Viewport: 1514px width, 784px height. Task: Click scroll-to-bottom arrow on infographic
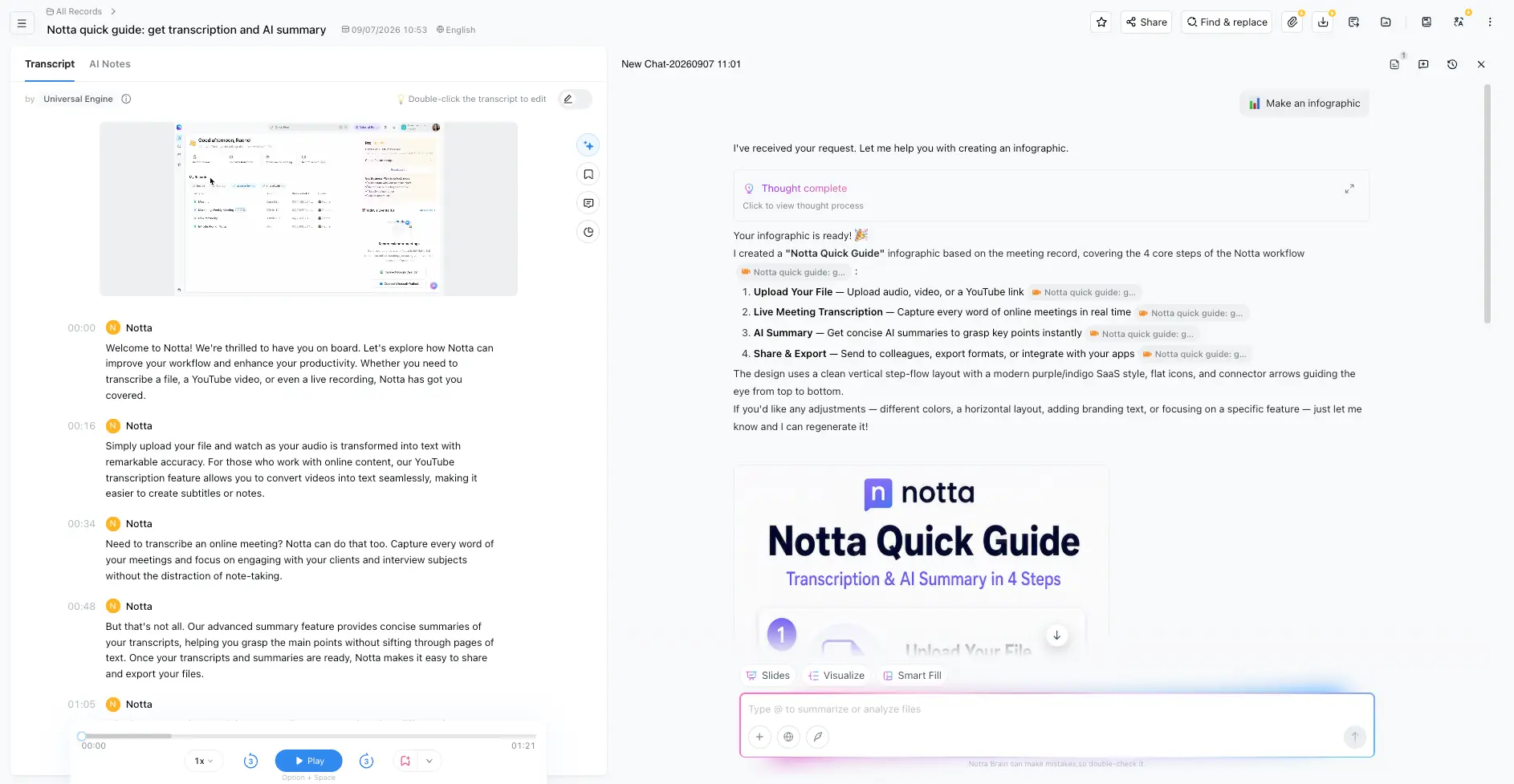coord(1056,636)
